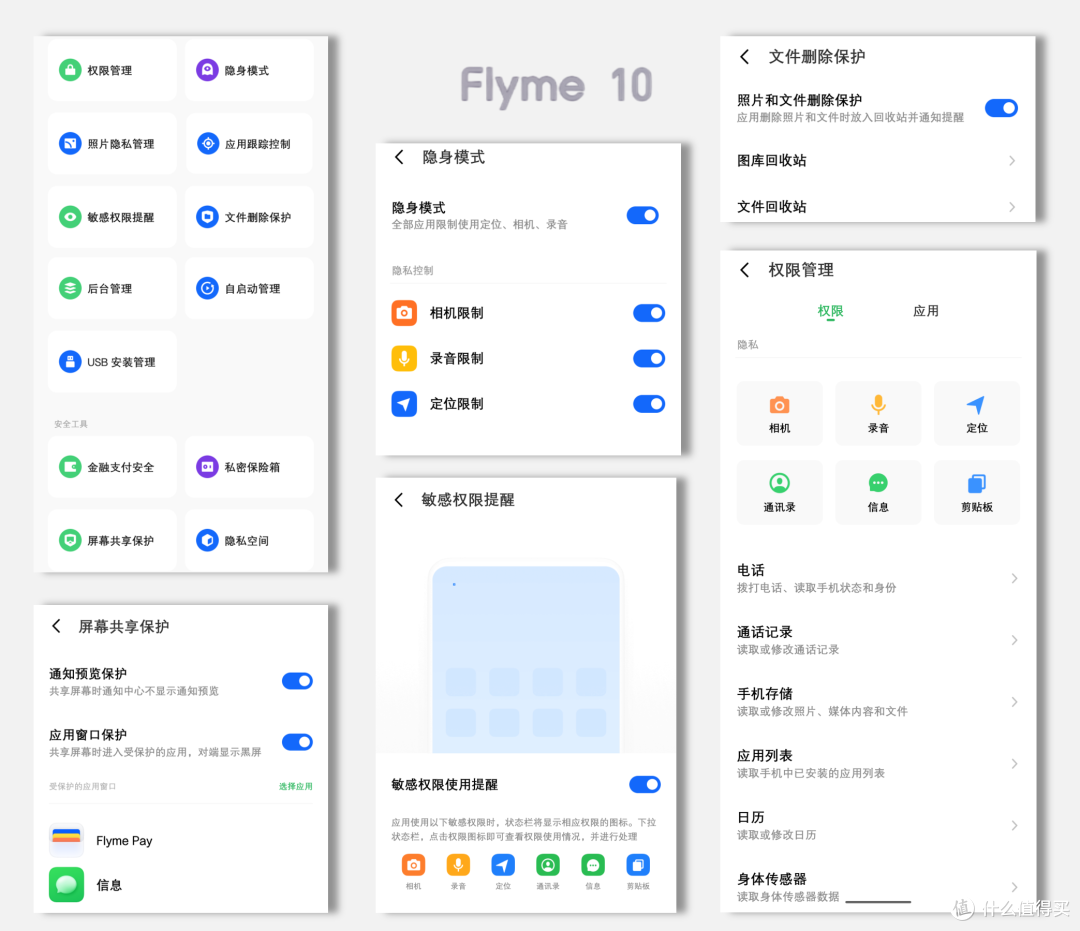Open 剪贴板 permission tile in 权限管理

click(977, 492)
